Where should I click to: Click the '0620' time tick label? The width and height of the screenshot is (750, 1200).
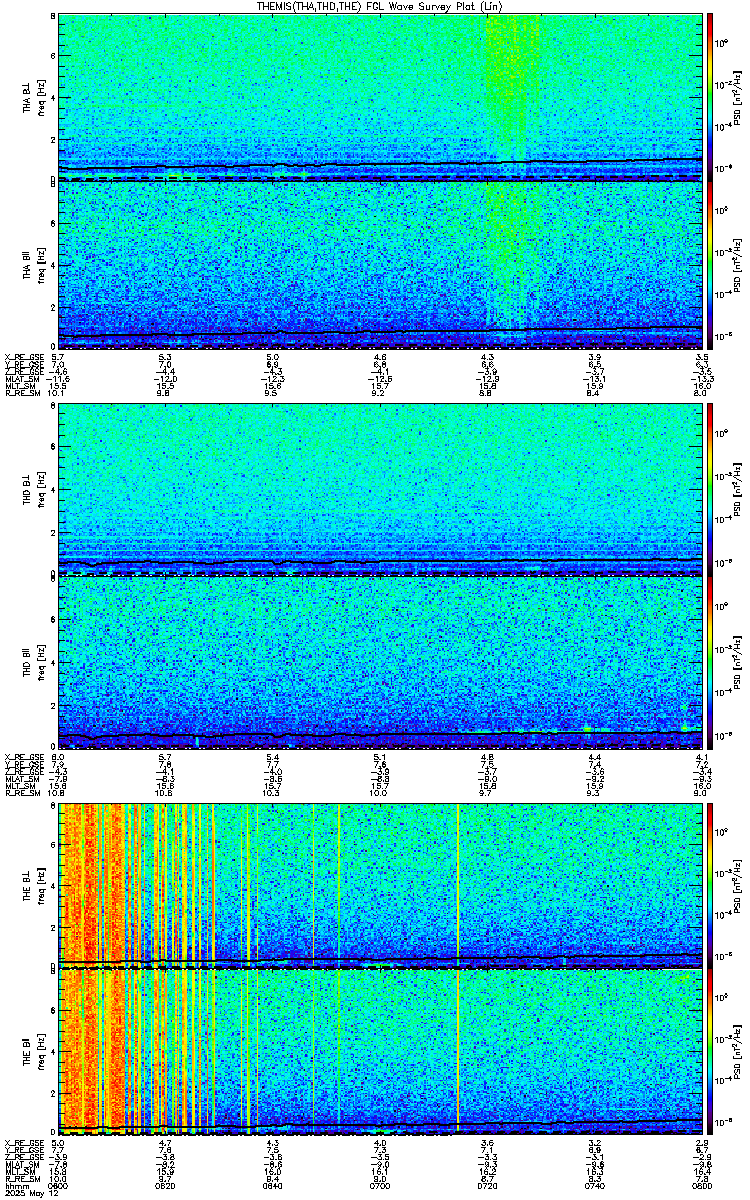coord(166,1186)
